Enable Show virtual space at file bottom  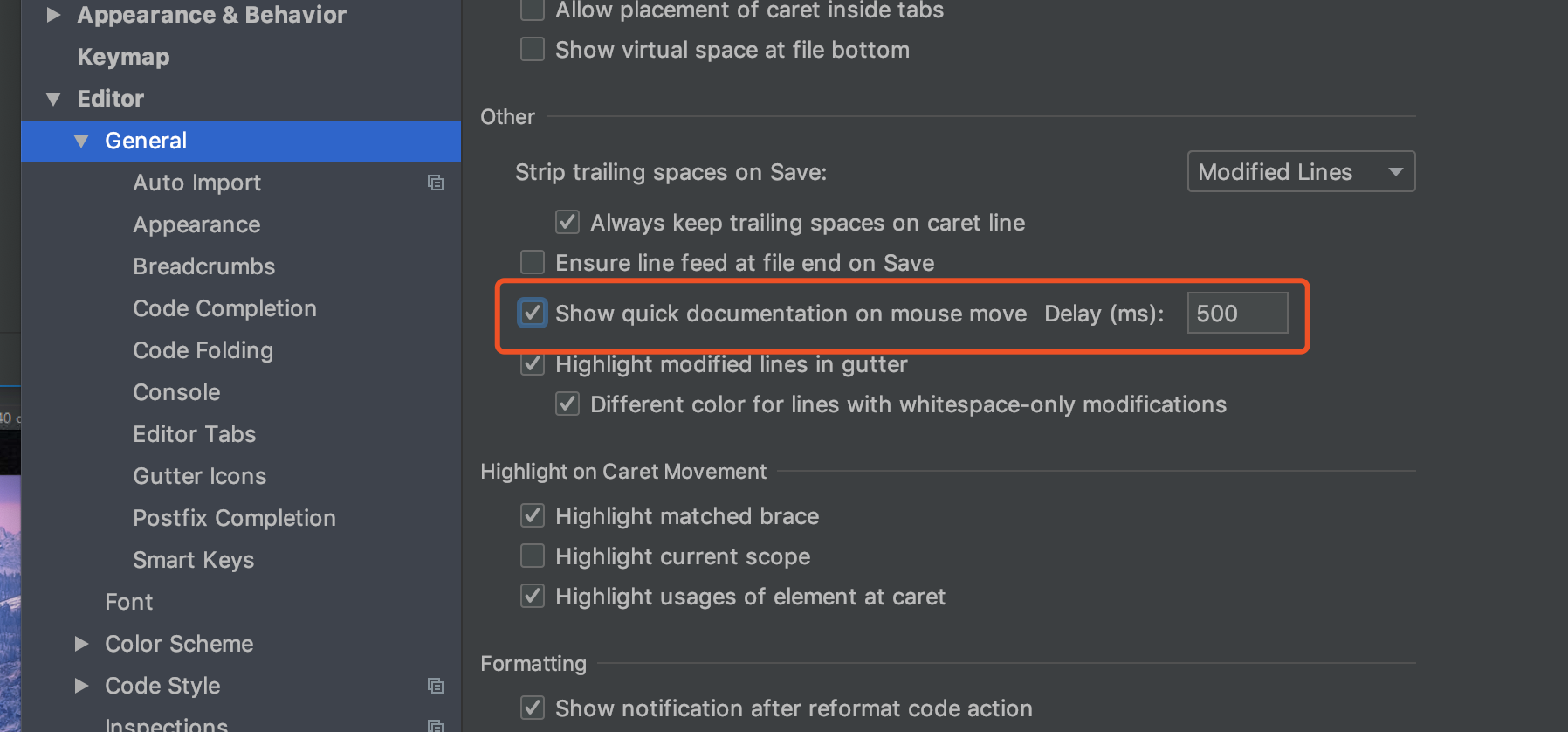[533, 50]
